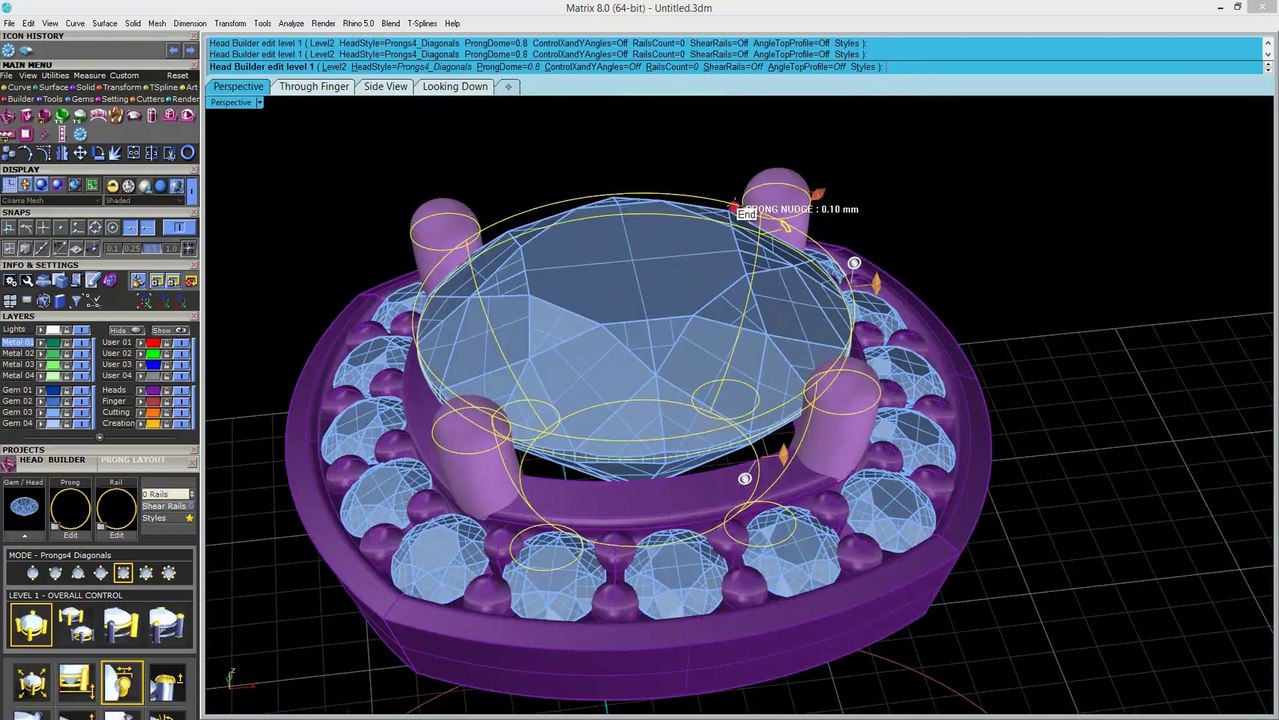Click Edit under the Rail profile
Screen dimensions: 1279x720
point(116,535)
